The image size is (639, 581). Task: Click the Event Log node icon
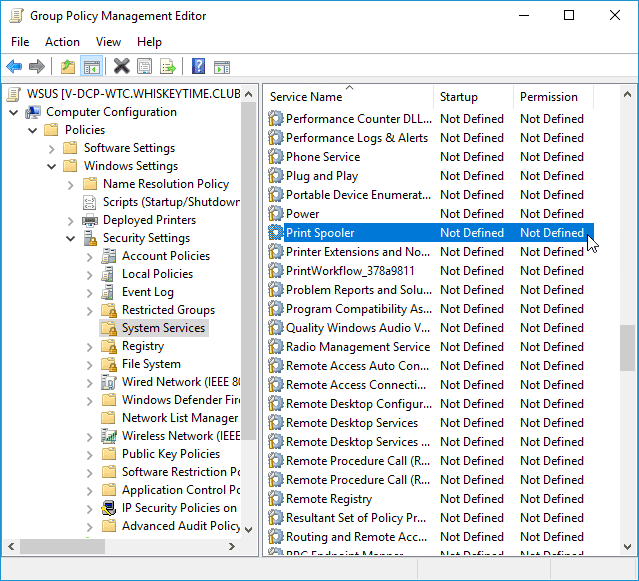click(x=108, y=292)
